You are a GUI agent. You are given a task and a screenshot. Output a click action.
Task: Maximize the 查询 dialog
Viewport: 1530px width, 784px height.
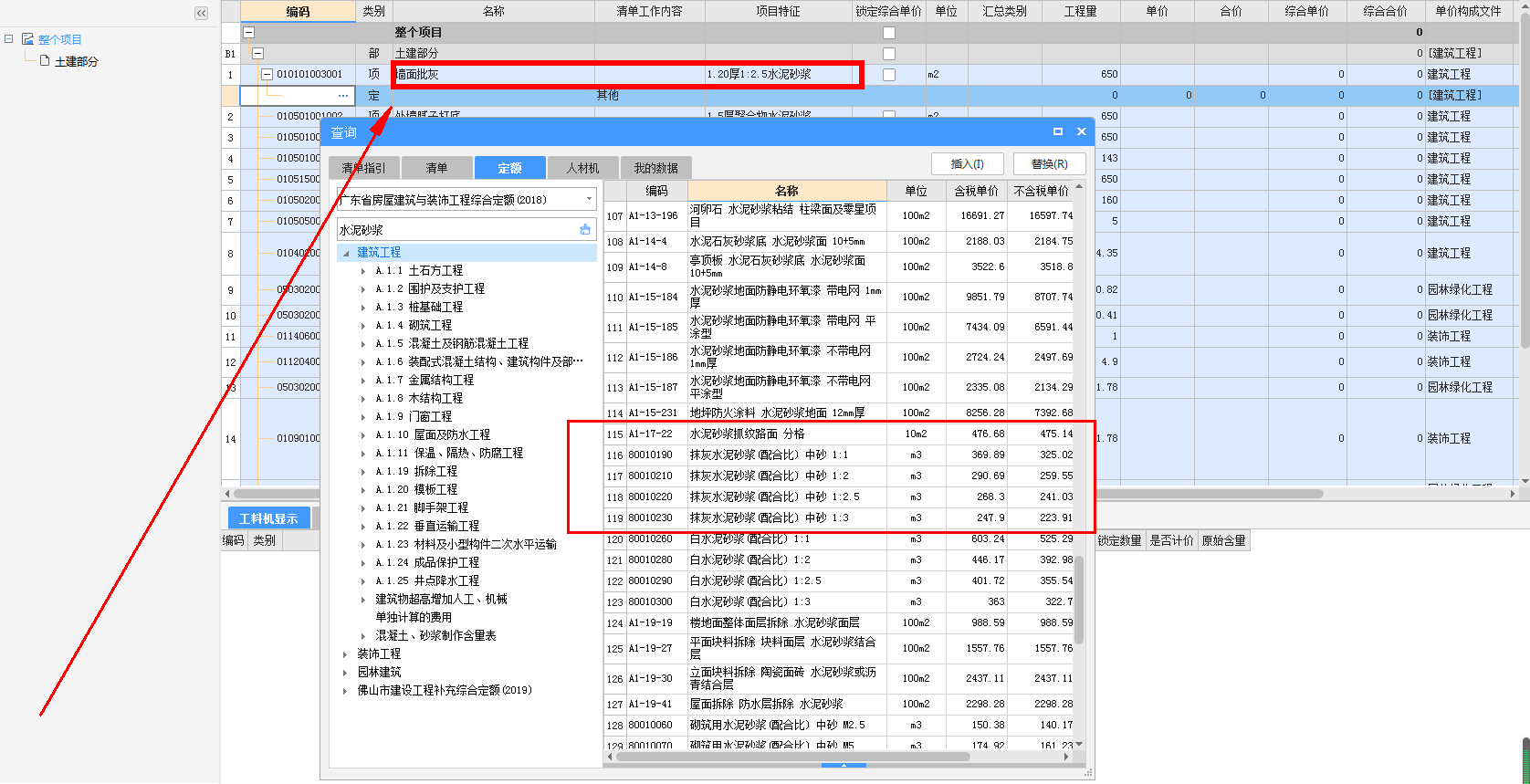[1058, 131]
